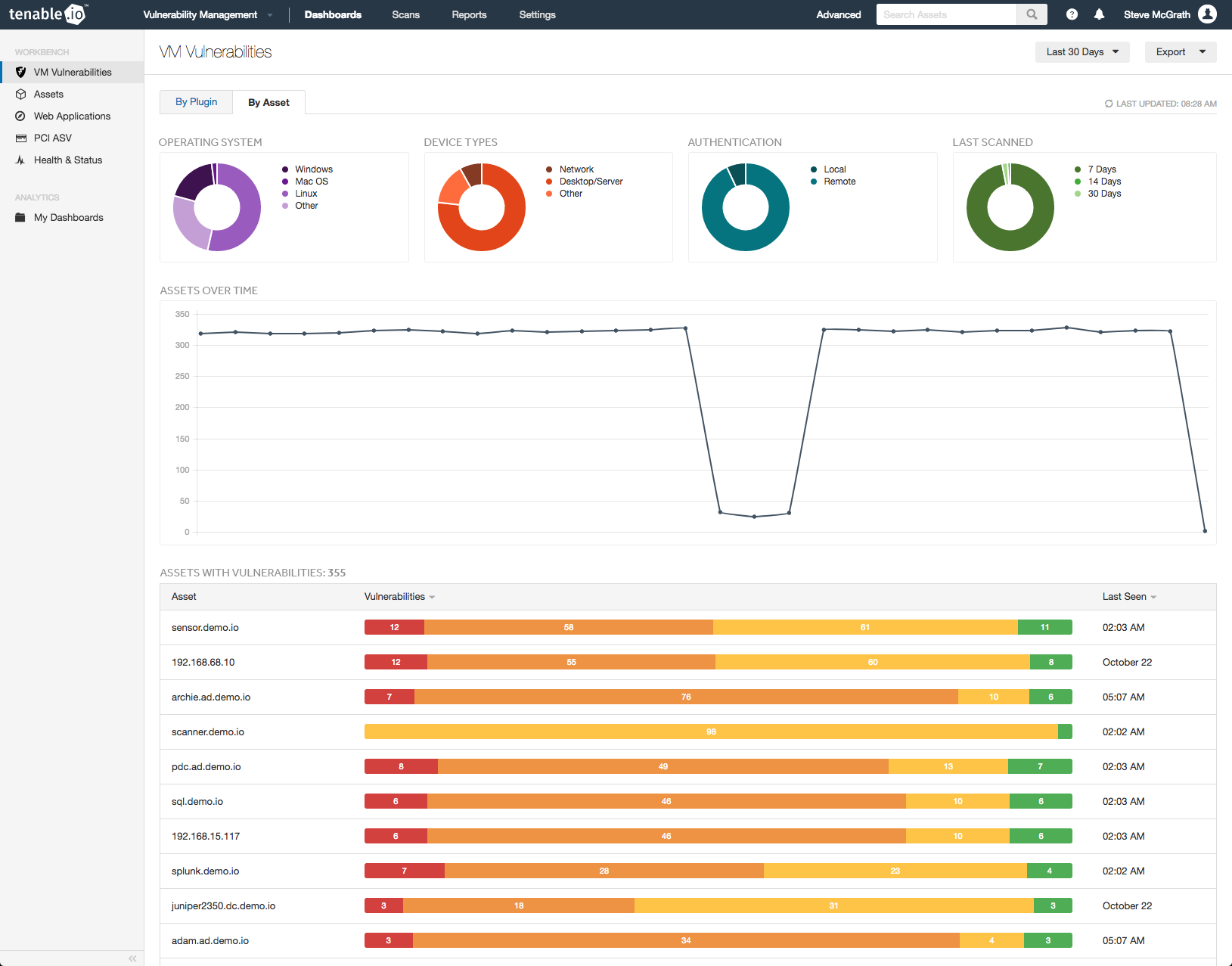Open VM Vulnerabilities in sidebar
Image resolution: width=1232 pixels, height=966 pixels.
72,73
